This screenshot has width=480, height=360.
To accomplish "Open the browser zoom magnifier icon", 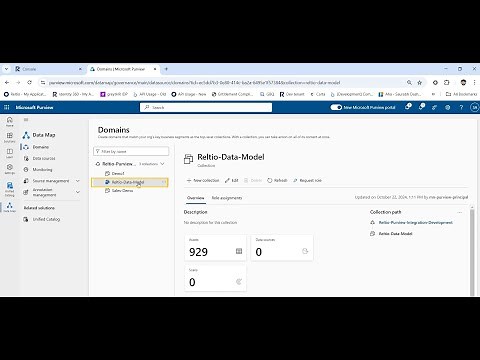I will (x=409, y=82).
